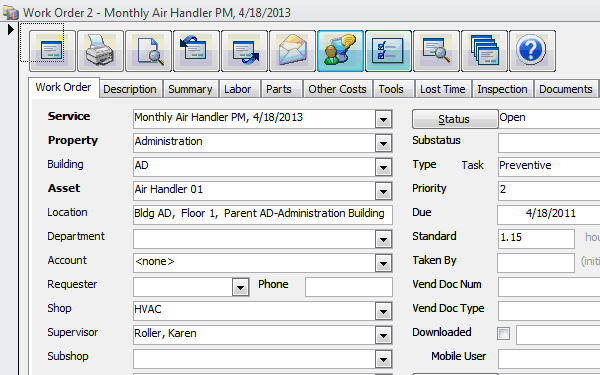Email the work order with envelope icon
The width and height of the screenshot is (600, 375).
click(292, 51)
